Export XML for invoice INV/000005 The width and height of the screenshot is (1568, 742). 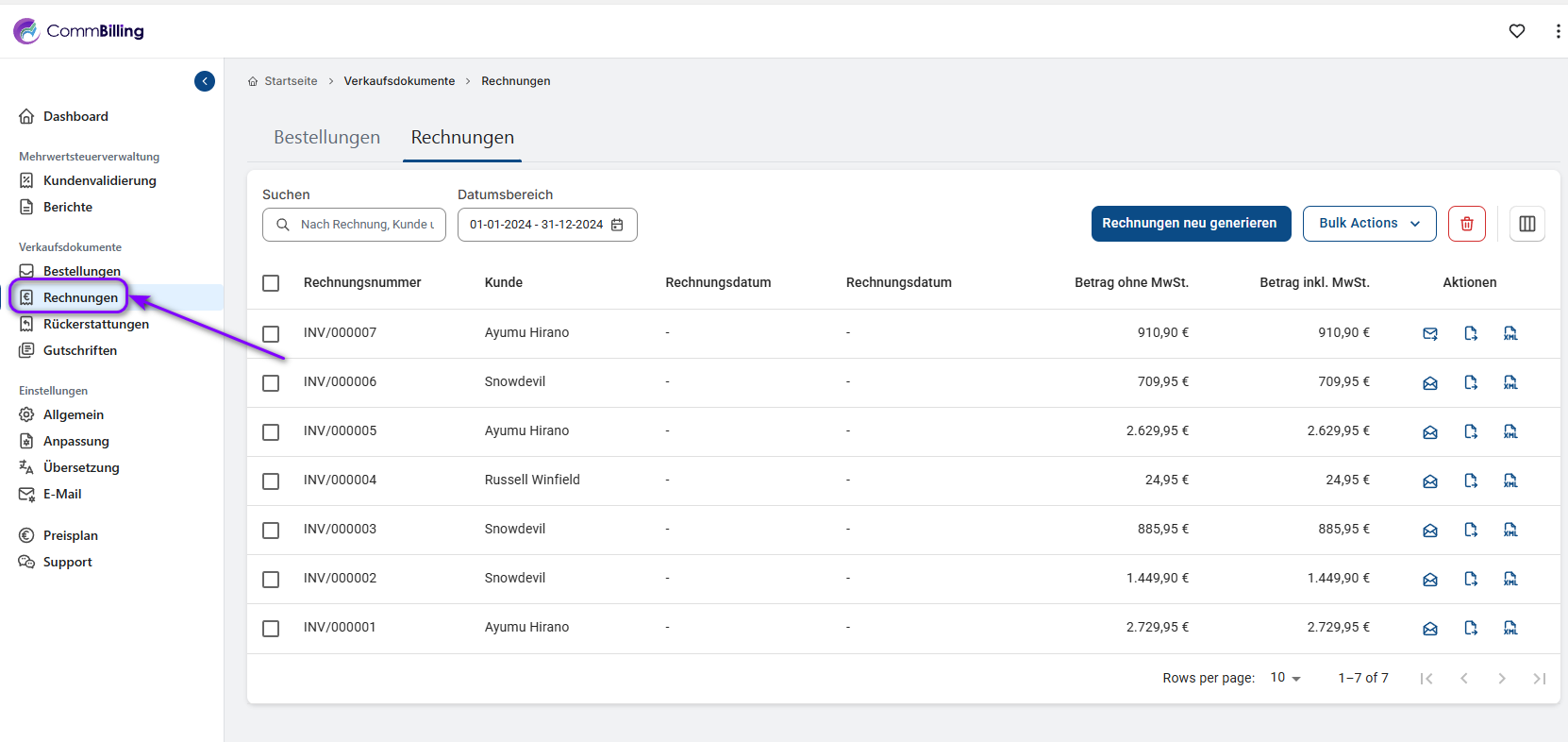point(1510,431)
